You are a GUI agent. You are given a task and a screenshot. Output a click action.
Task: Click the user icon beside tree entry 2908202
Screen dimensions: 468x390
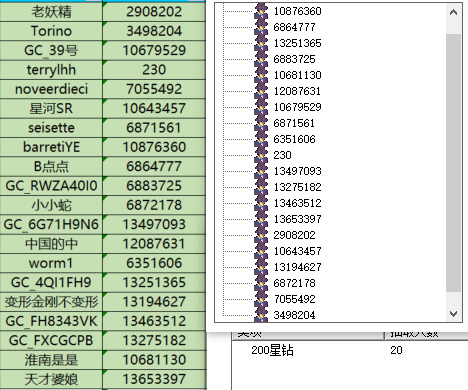pos(261,235)
